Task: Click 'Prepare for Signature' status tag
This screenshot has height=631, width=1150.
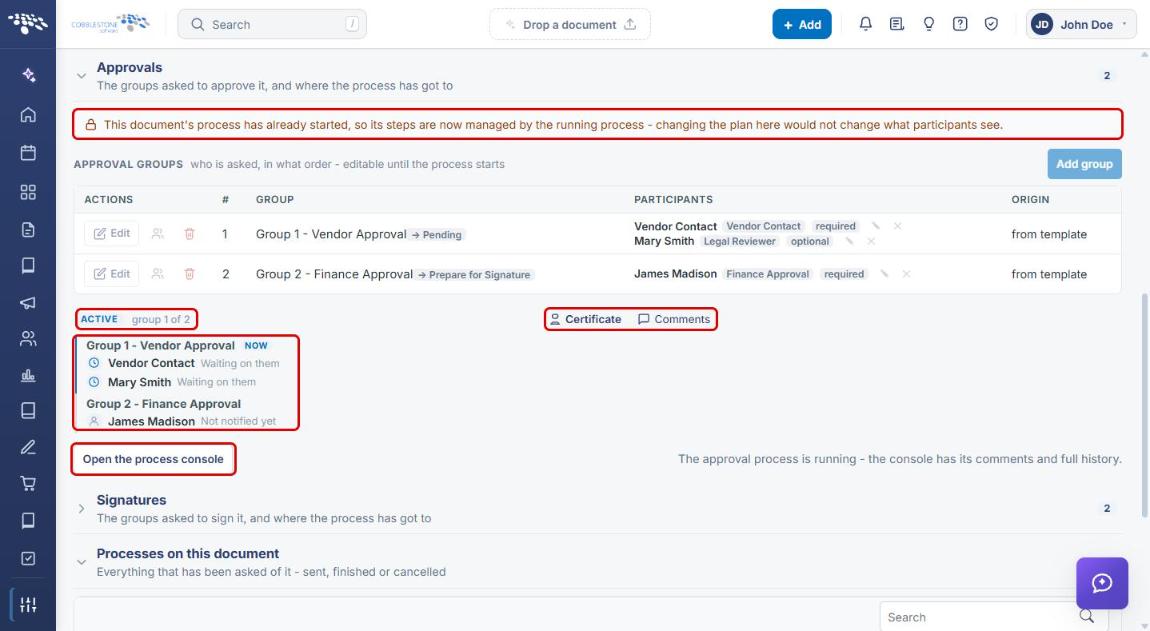Action: pos(475,274)
